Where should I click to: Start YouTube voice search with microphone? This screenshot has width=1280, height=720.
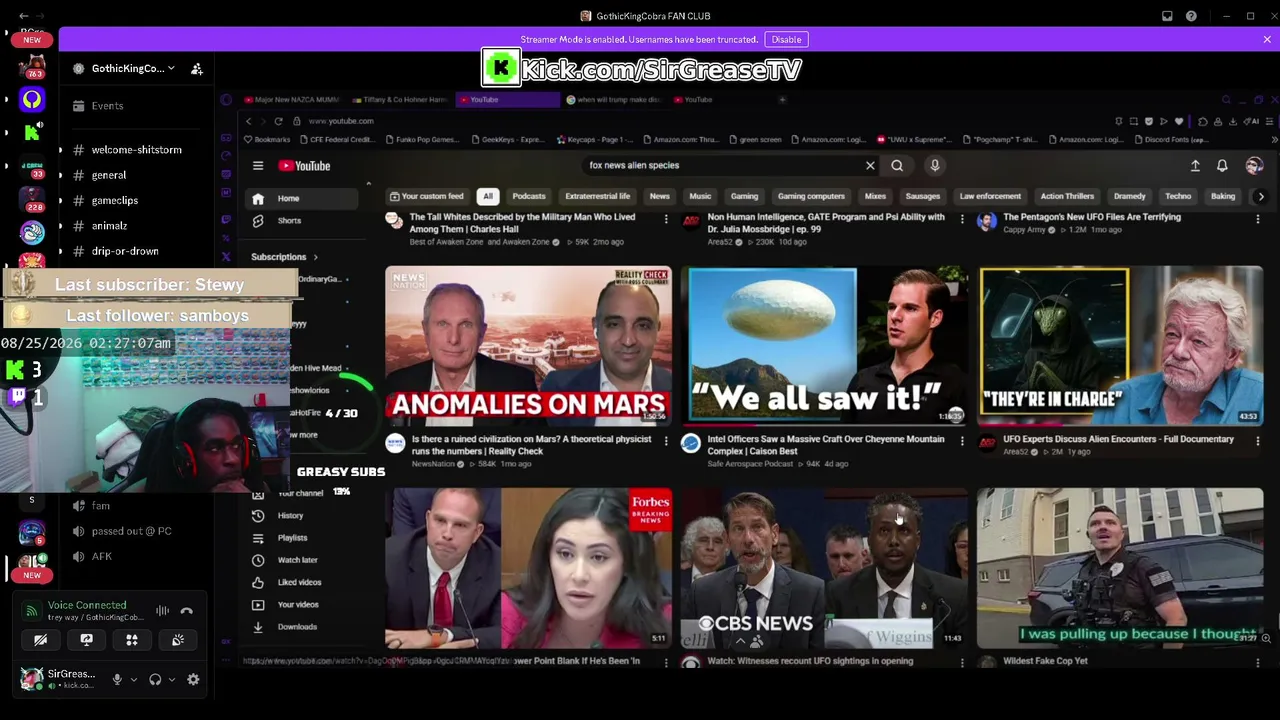click(x=935, y=166)
